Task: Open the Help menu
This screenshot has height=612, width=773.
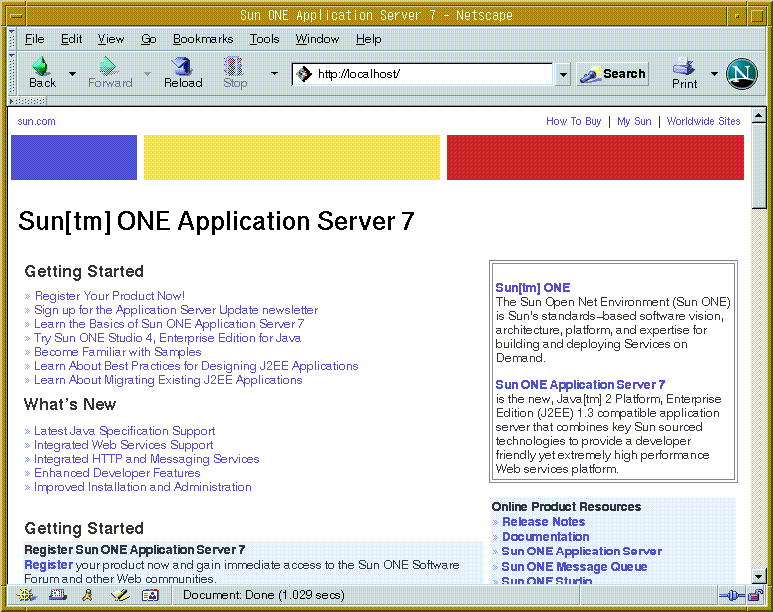Action: click(368, 39)
